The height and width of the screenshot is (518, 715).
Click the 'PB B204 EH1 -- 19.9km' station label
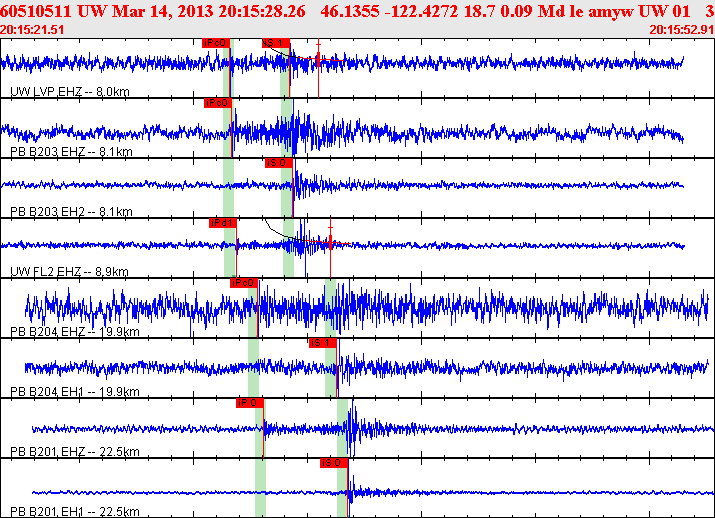coord(75,392)
